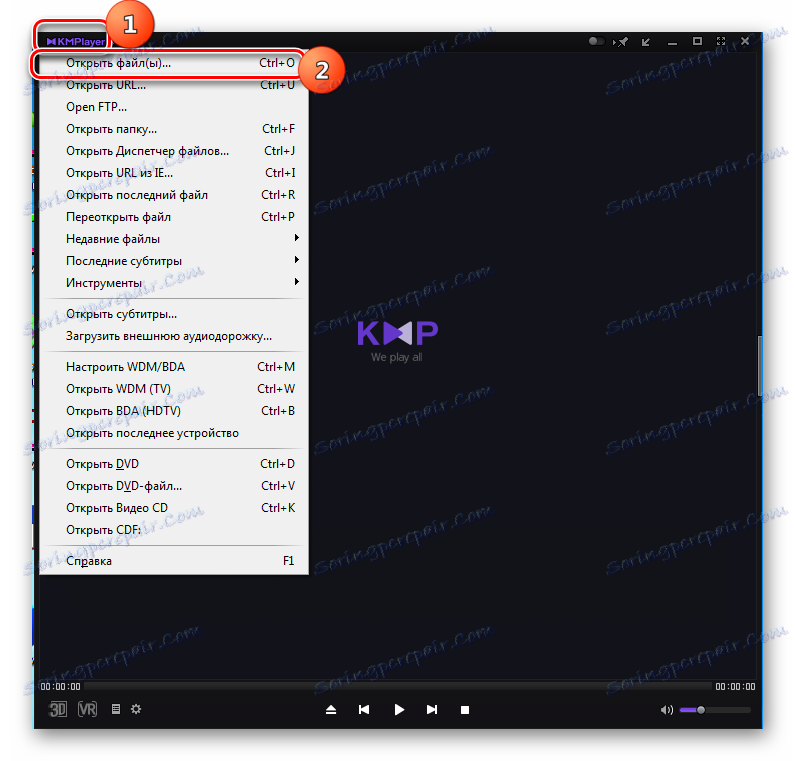Viewport: 795px width, 761px height.
Task: Select Настроить WDM/BDA entry
Action: [174, 367]
